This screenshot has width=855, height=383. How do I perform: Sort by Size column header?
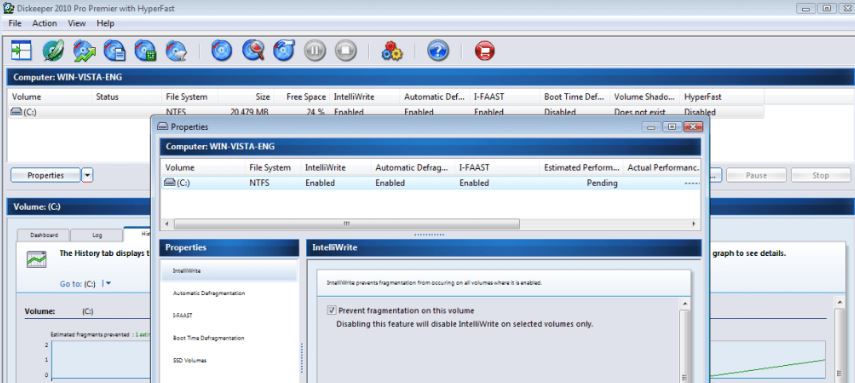(246, 97)
